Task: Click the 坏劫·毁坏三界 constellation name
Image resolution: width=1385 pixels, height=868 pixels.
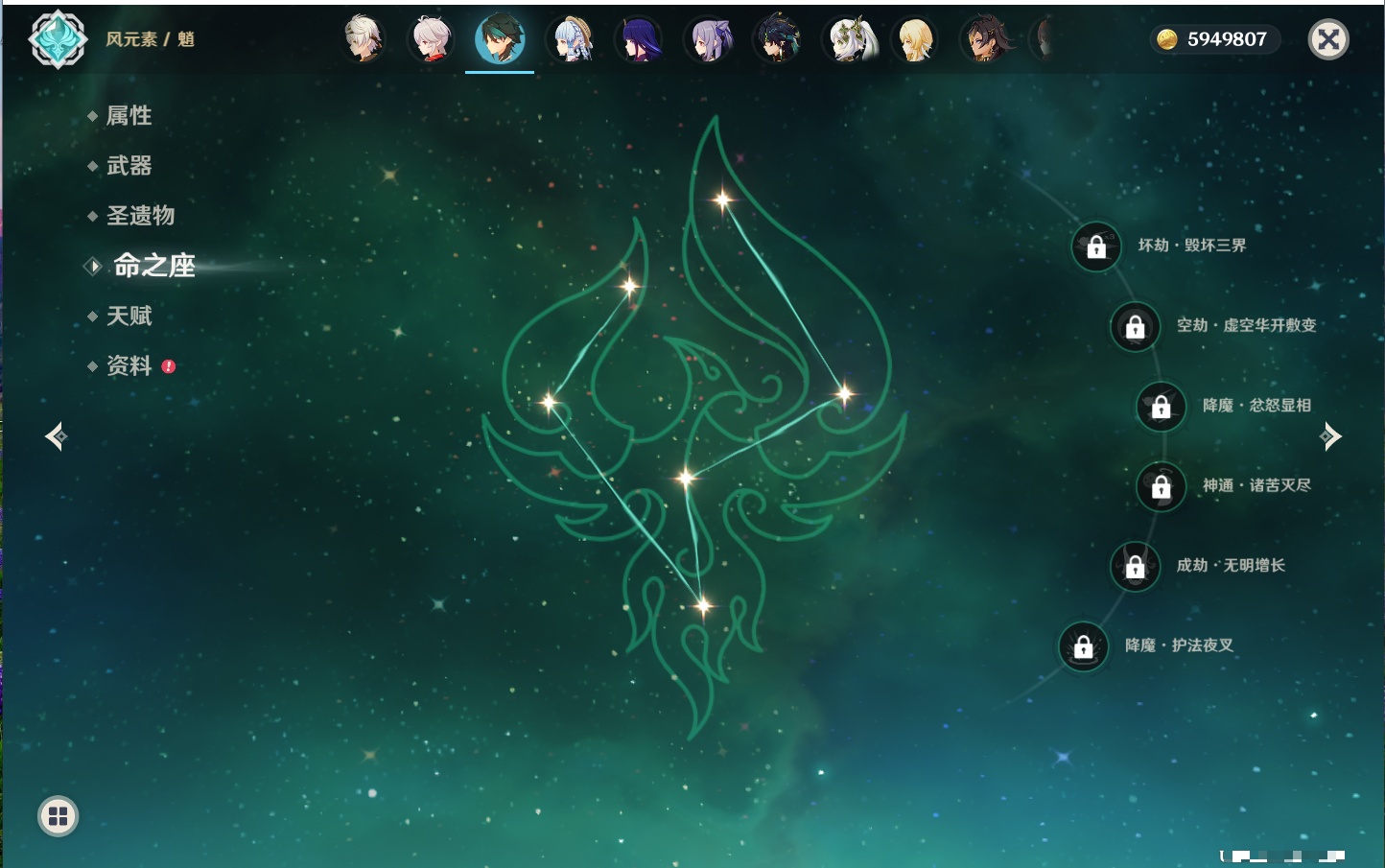Action: (x=1192, y=246)
